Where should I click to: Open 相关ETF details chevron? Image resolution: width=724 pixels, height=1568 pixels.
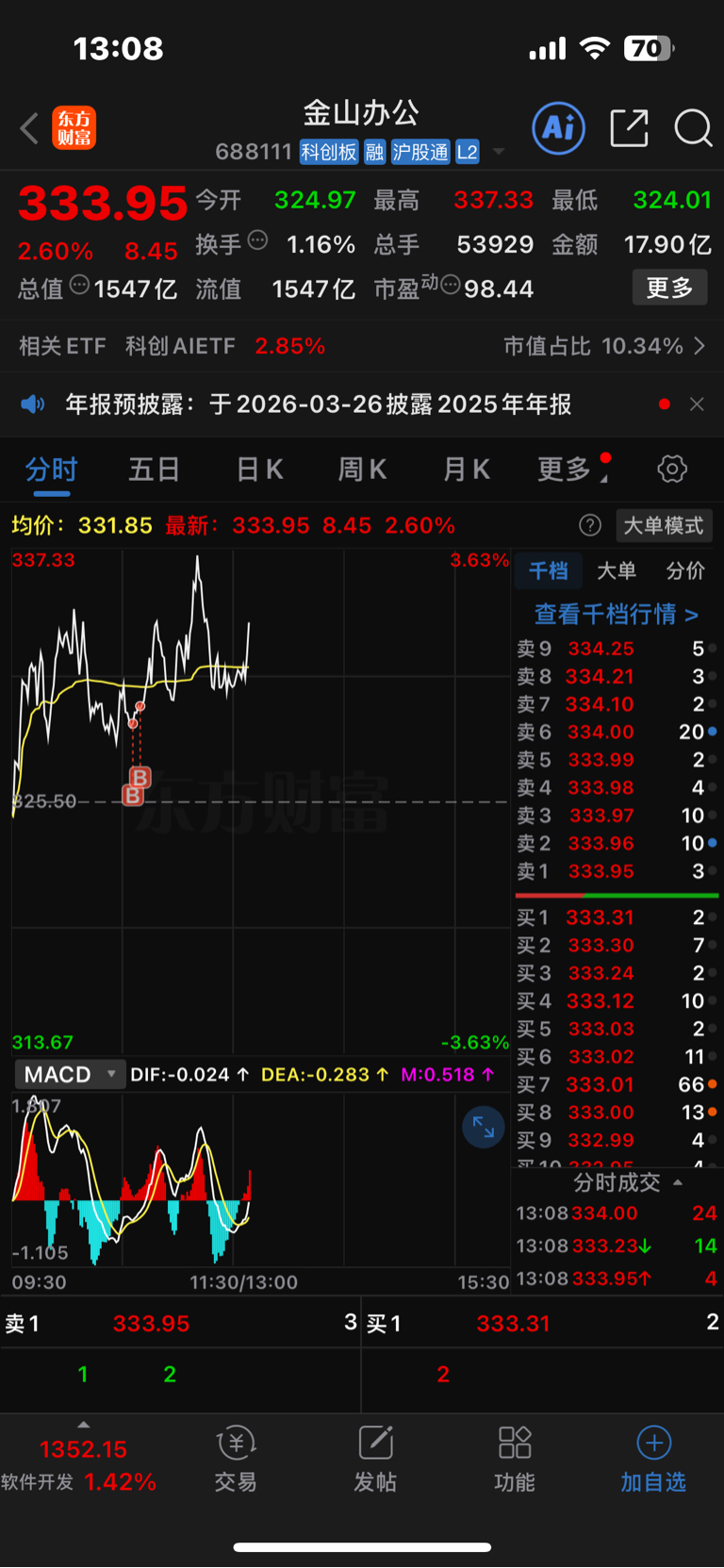click(x=699, y=346)
